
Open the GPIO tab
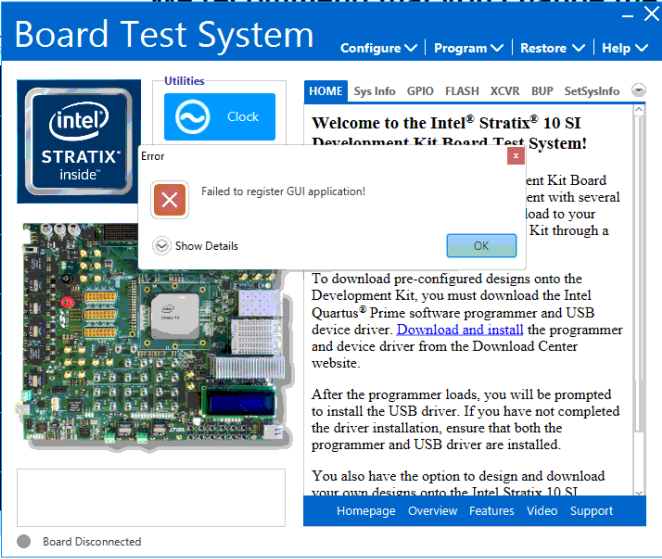tap(420, 91)
